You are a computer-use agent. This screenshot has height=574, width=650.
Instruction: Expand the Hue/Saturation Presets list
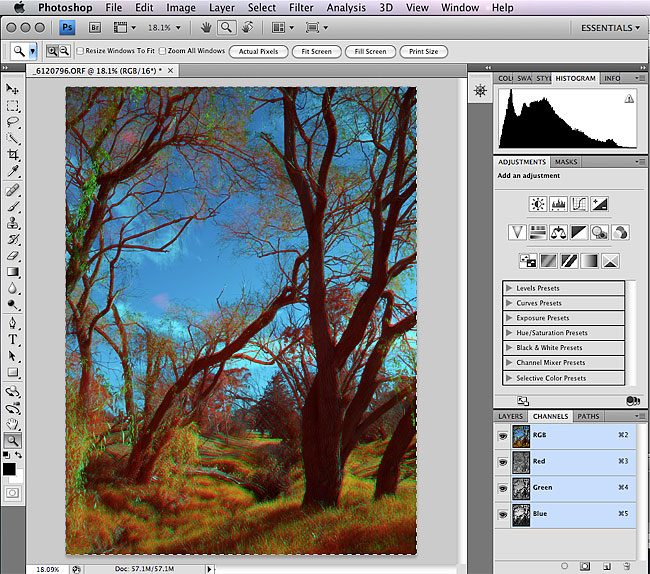[x=509, y=333]
